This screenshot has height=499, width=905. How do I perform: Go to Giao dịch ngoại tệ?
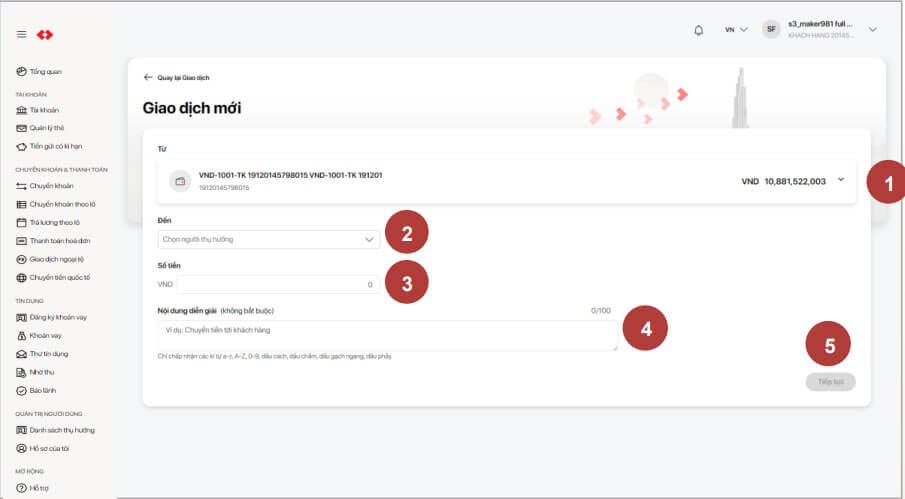click(x=57, y=259)
